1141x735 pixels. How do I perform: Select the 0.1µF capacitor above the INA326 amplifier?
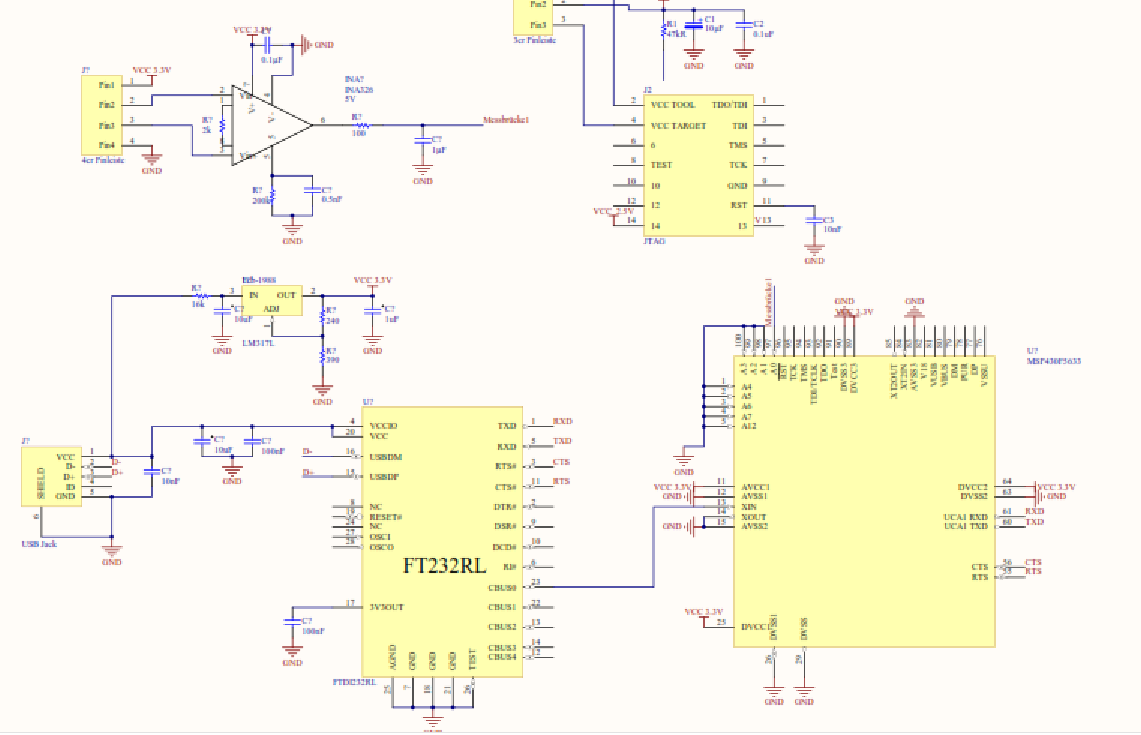coord(267,45)
